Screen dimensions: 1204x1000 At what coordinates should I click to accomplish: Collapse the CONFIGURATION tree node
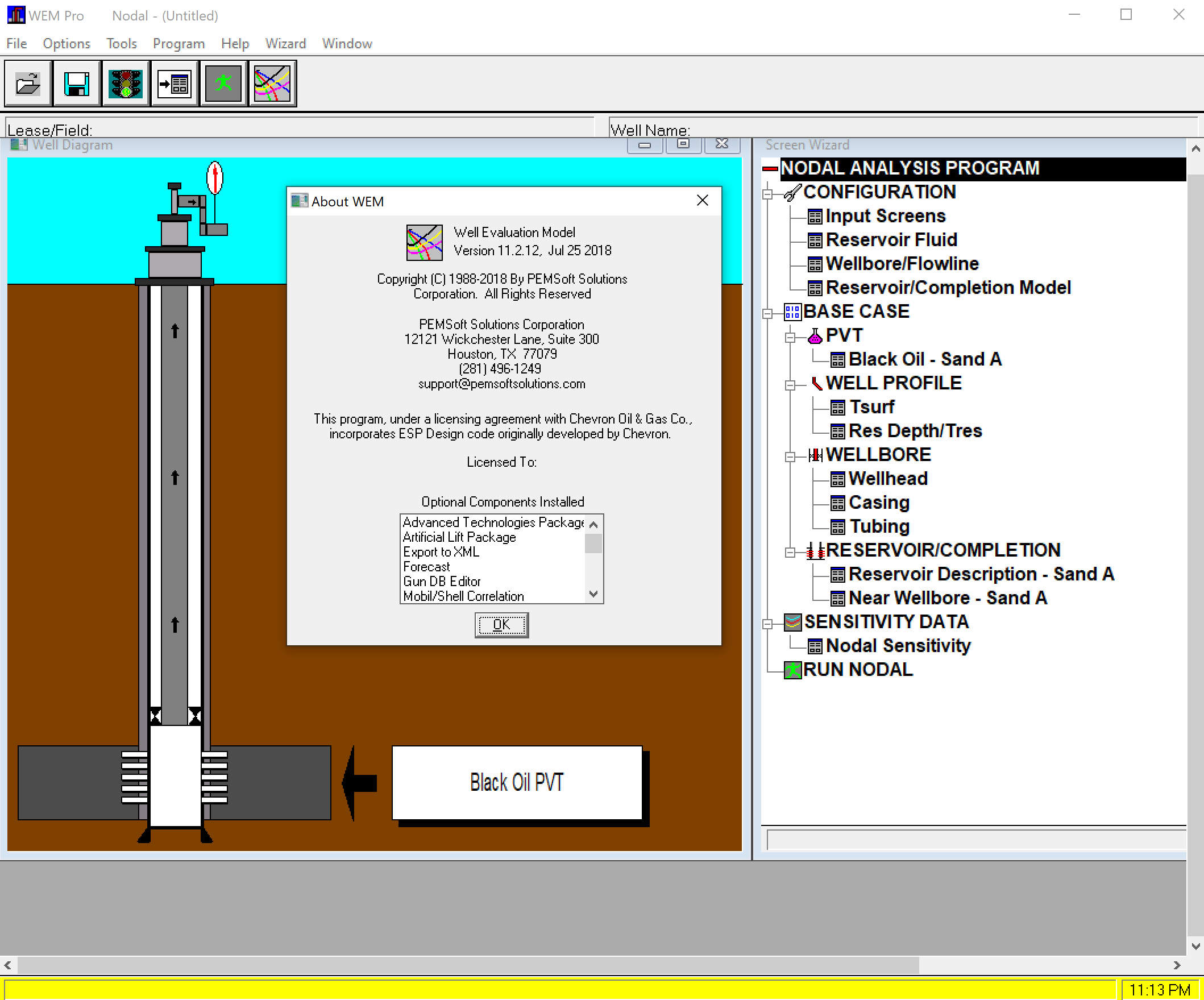click(767, 194)
